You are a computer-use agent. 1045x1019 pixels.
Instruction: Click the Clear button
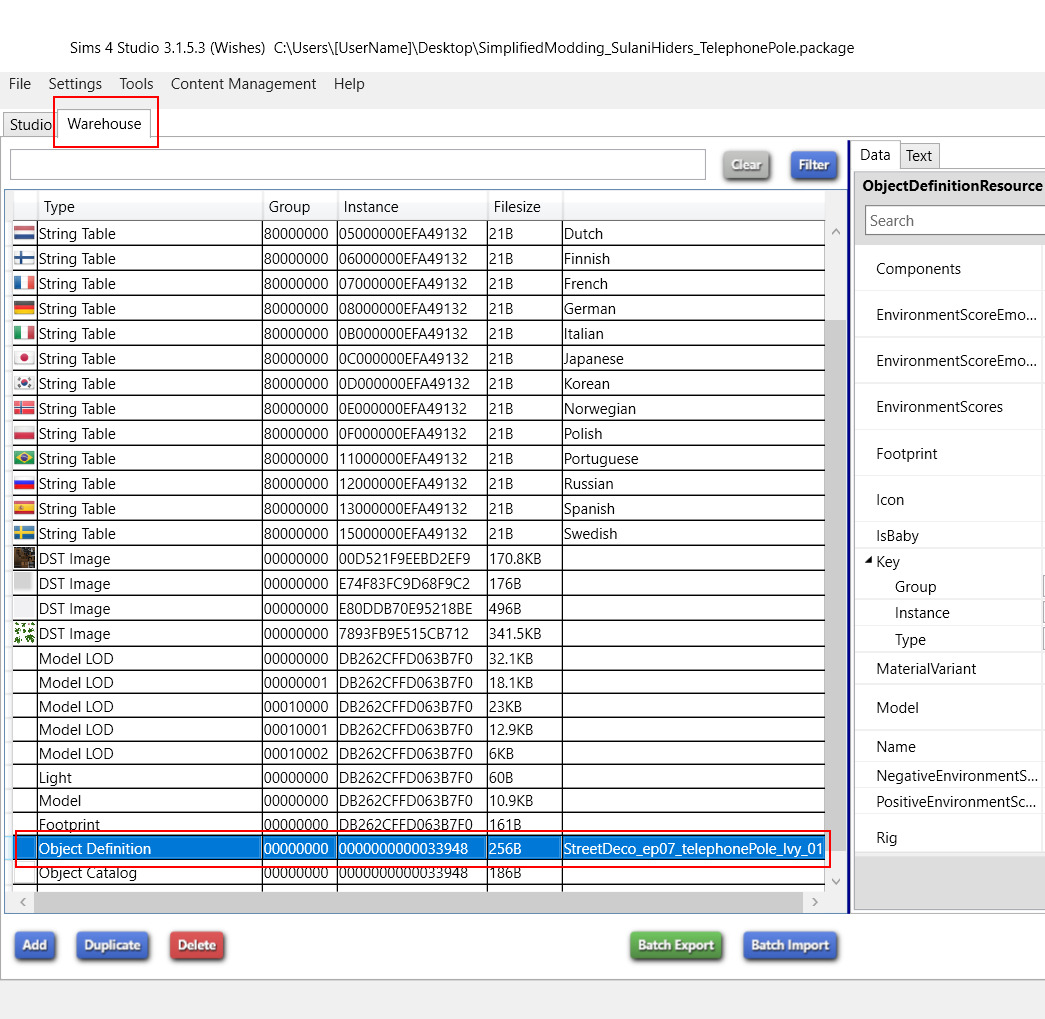[746, 165]
